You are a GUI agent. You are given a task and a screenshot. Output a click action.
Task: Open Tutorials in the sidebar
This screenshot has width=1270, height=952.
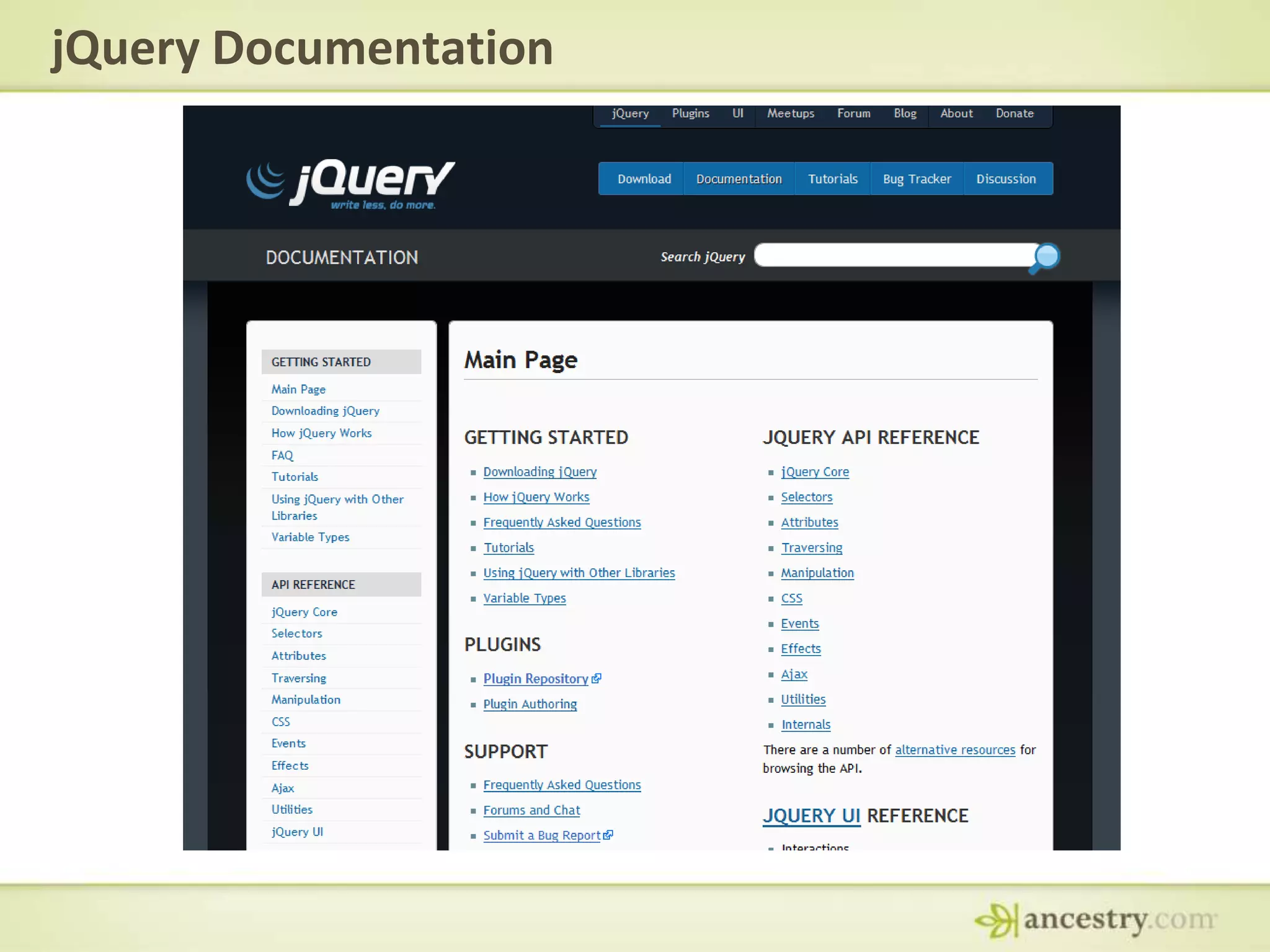[295, 477]
